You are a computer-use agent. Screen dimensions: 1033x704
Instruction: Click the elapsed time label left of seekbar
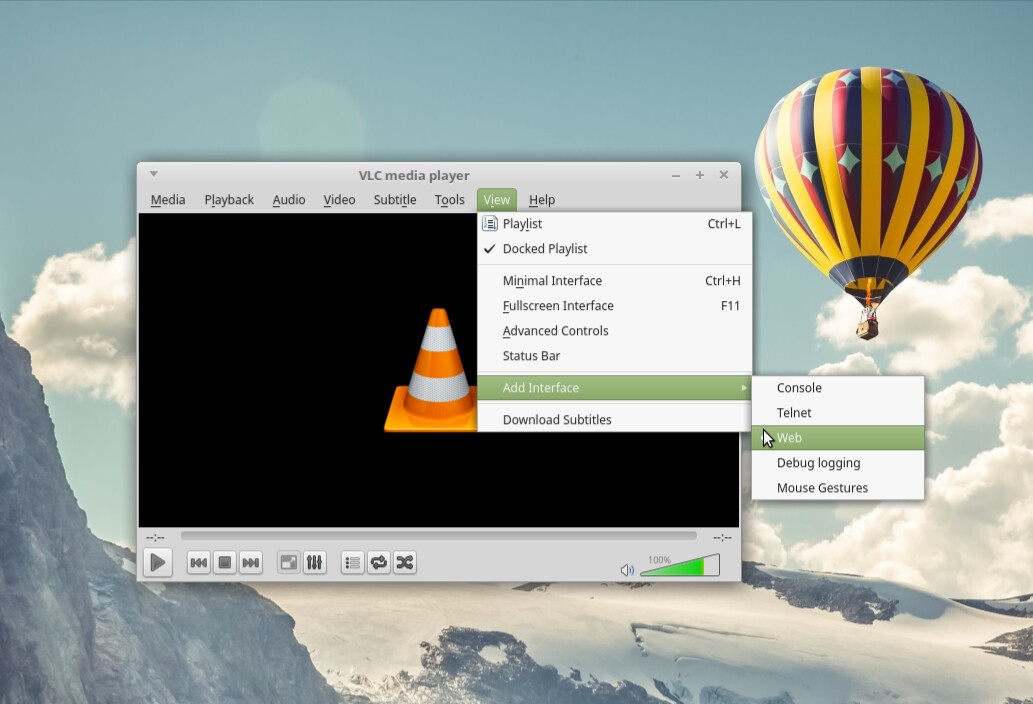click(155, 537)
